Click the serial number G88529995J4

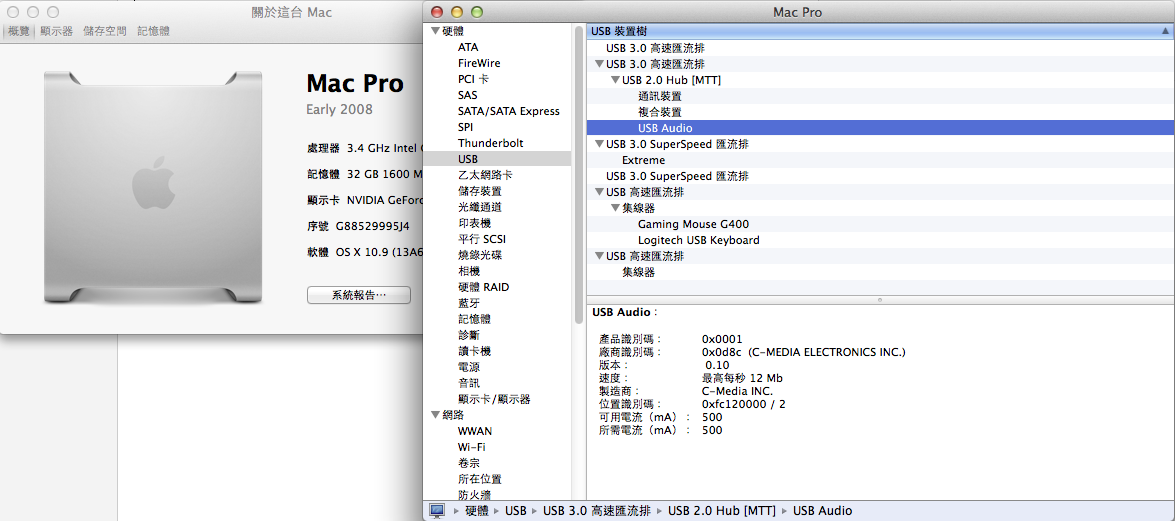372,226
